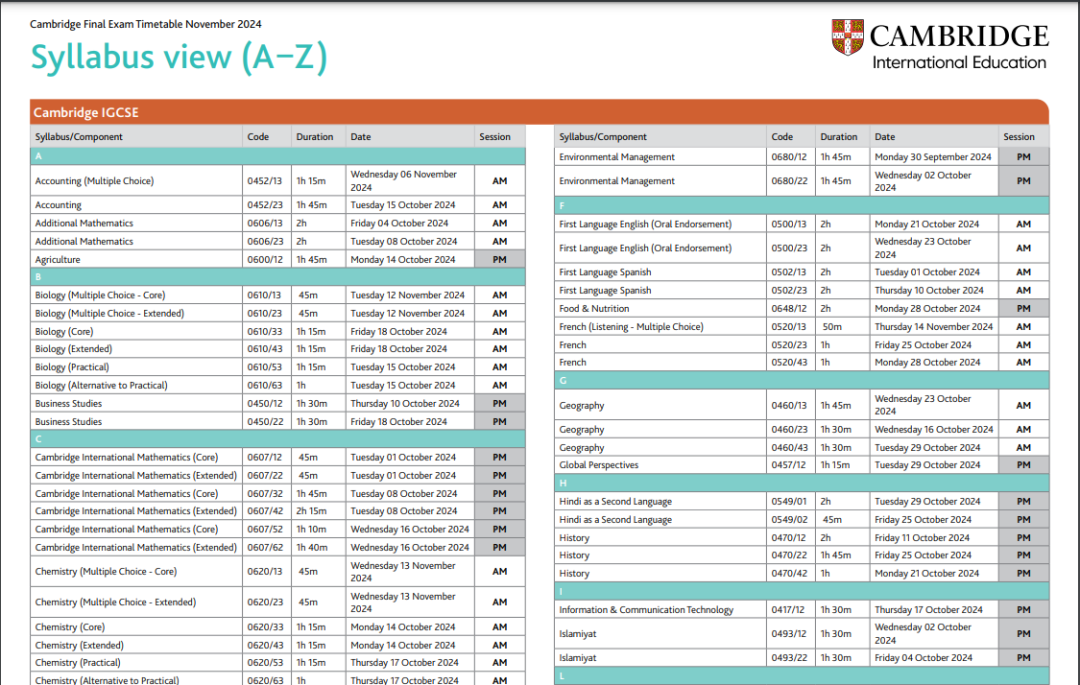1080x685 pixels.
Task: Click the Cambridge International Education logo
Action: pyautogui.click(x=940, y=45)
